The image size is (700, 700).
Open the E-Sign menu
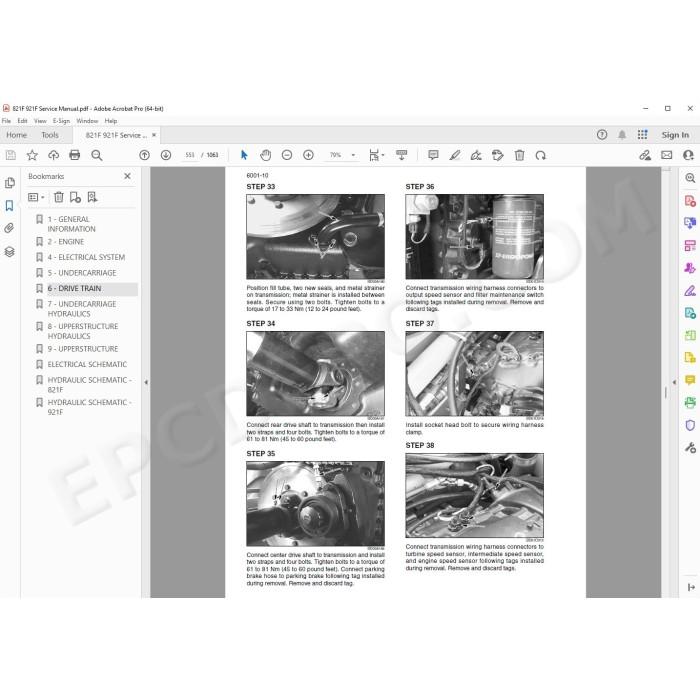[x=61, y=121]
